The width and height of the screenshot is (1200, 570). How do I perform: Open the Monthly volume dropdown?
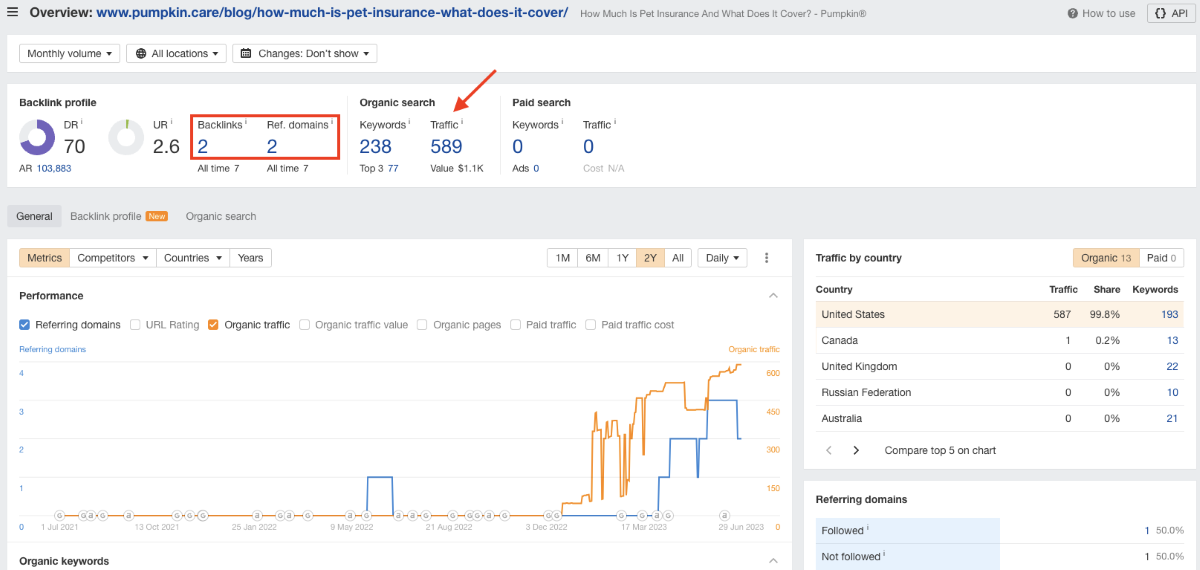point(69,53)
